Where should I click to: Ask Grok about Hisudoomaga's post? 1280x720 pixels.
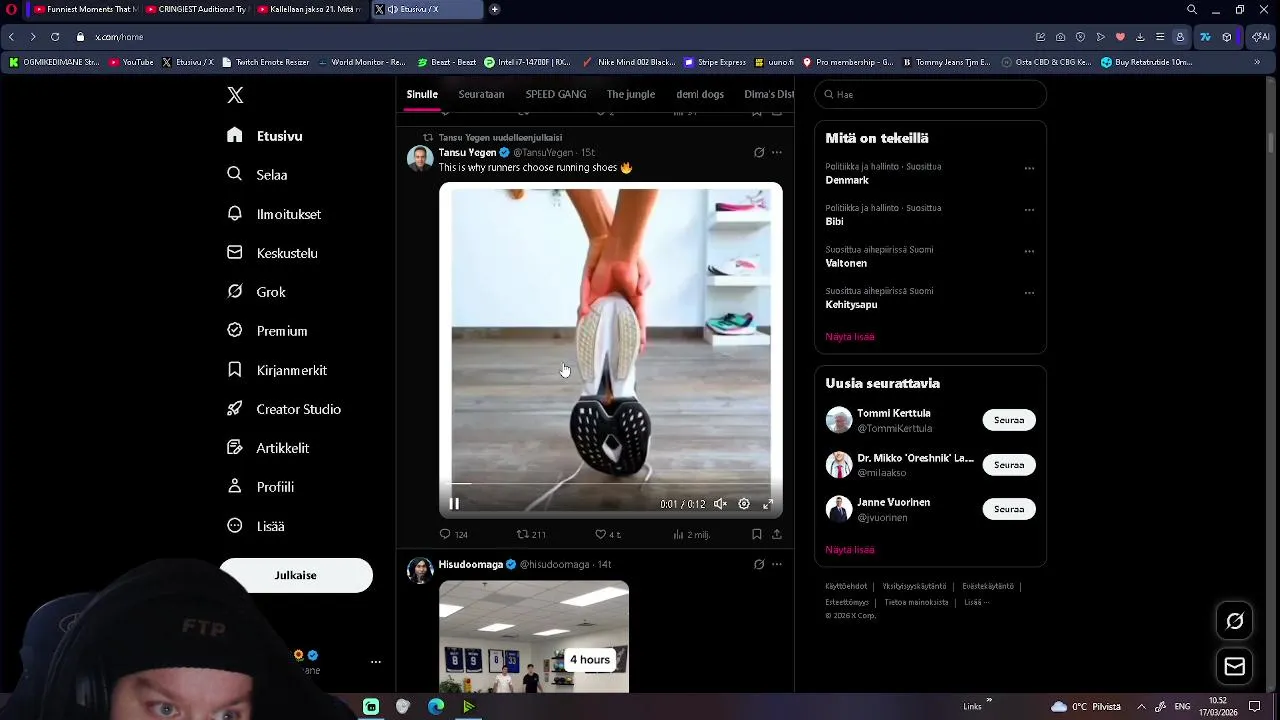click(759, 565)
